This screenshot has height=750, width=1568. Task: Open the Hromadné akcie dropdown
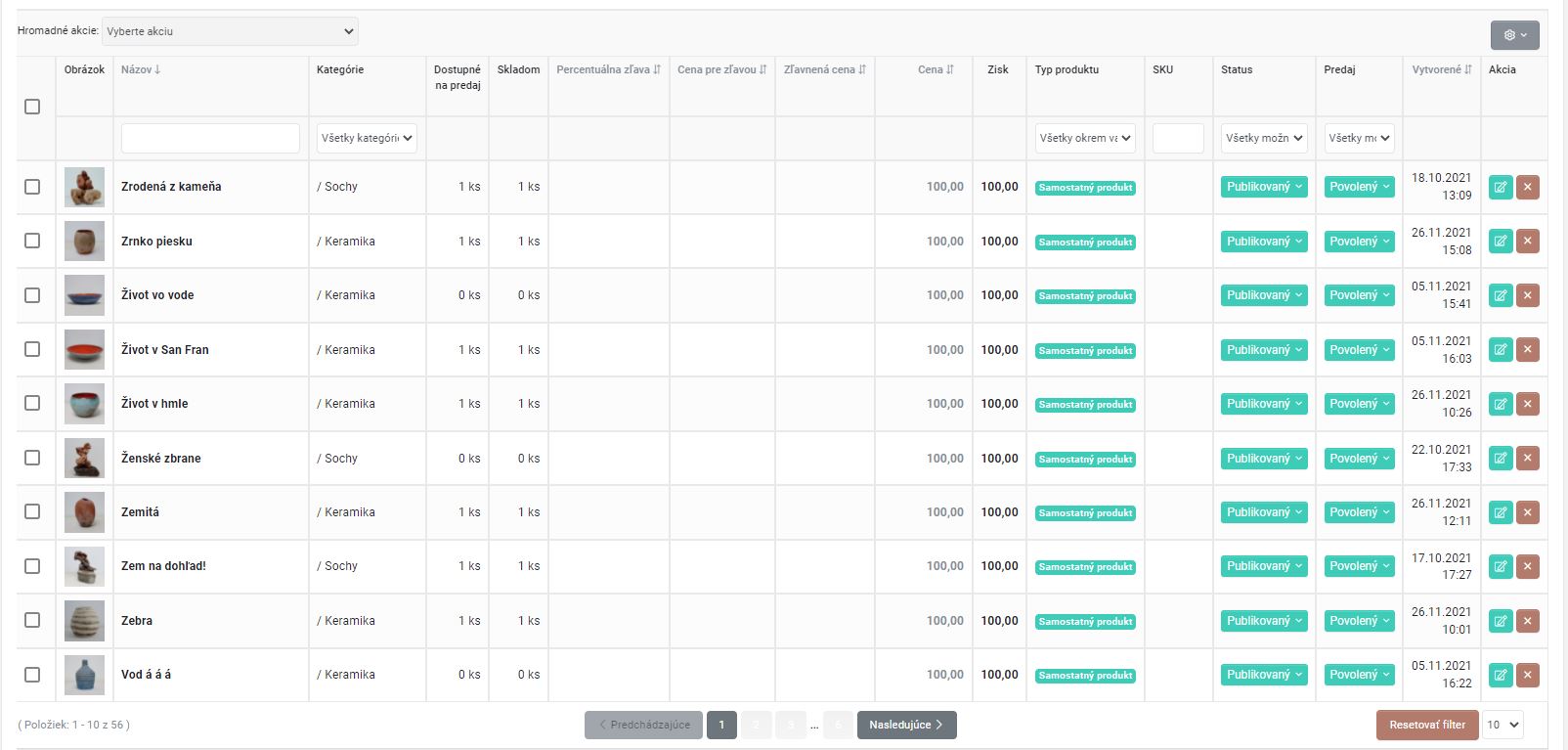click(x=230, y=31)
